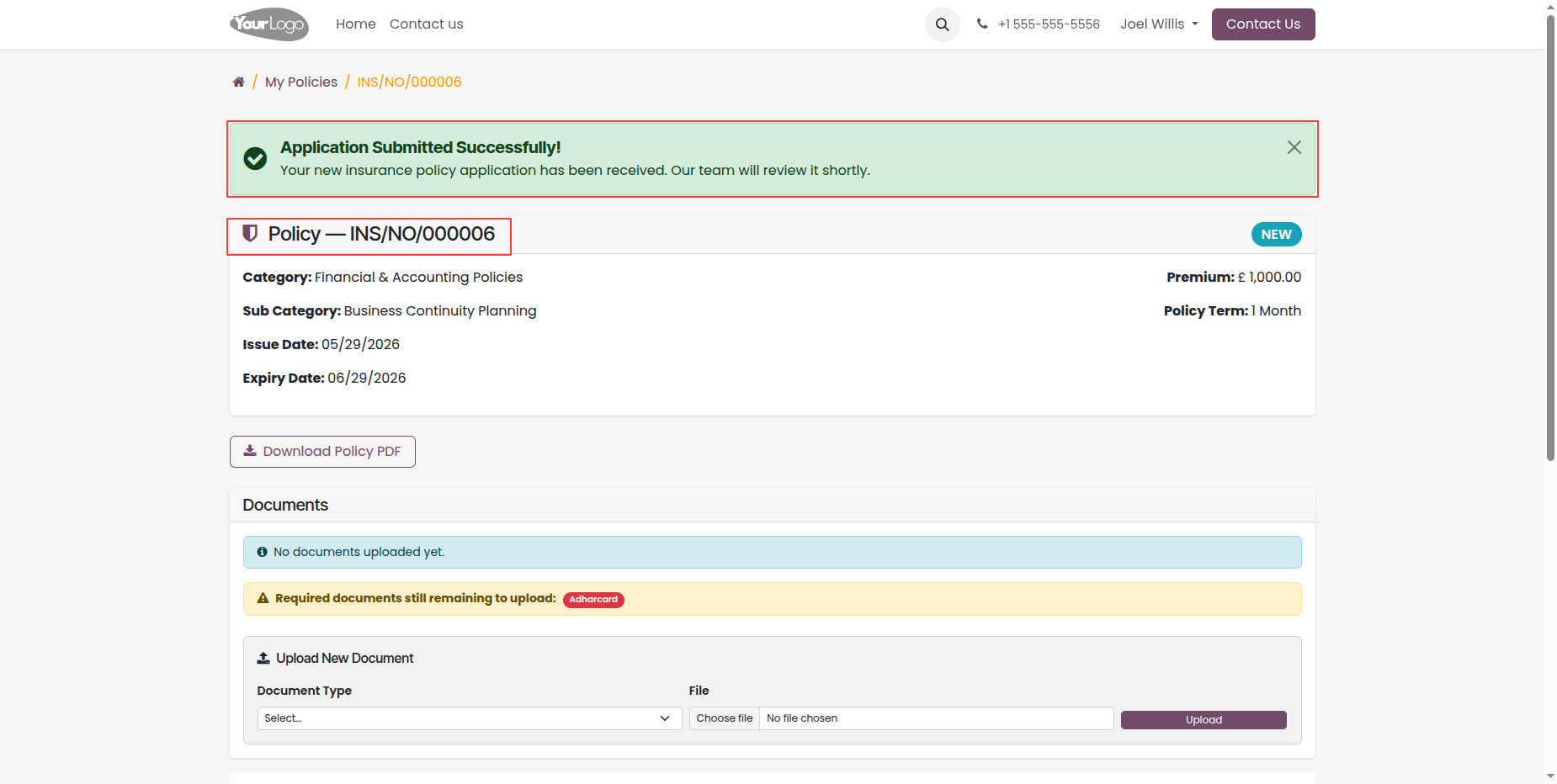This screenshot has width=1557, height=784.
Task: Click the NEW status badge
Action: point(1277,235)
